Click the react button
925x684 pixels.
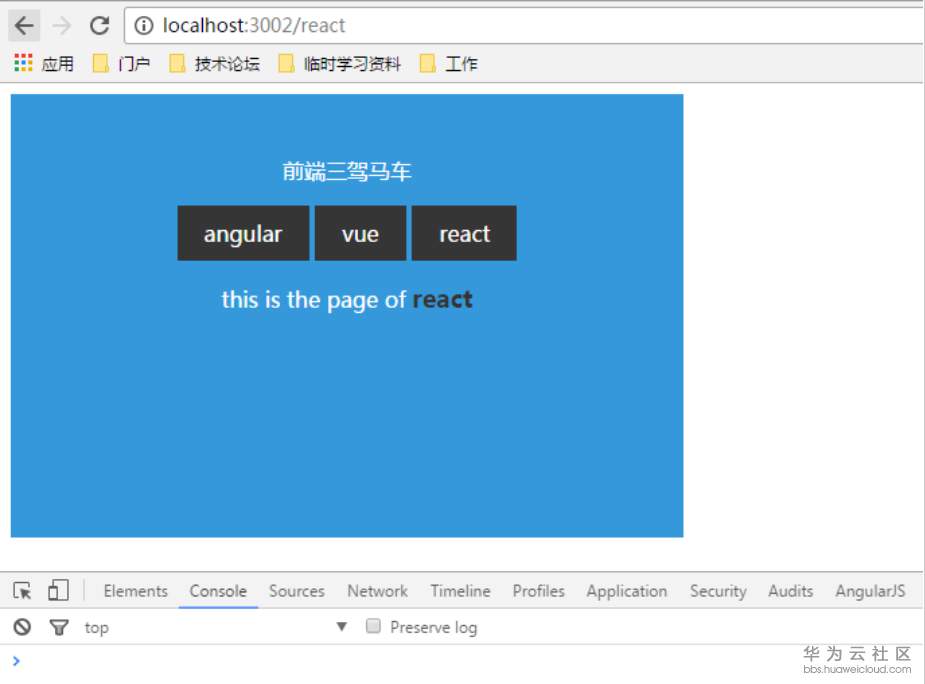pos(464,233)
